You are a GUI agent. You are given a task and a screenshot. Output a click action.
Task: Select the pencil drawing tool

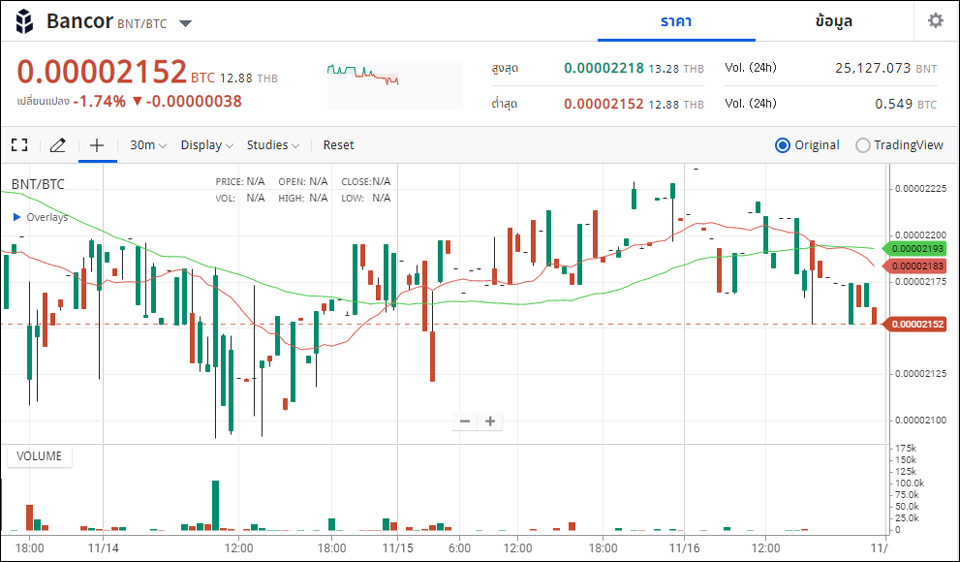(x=58, y=145)
